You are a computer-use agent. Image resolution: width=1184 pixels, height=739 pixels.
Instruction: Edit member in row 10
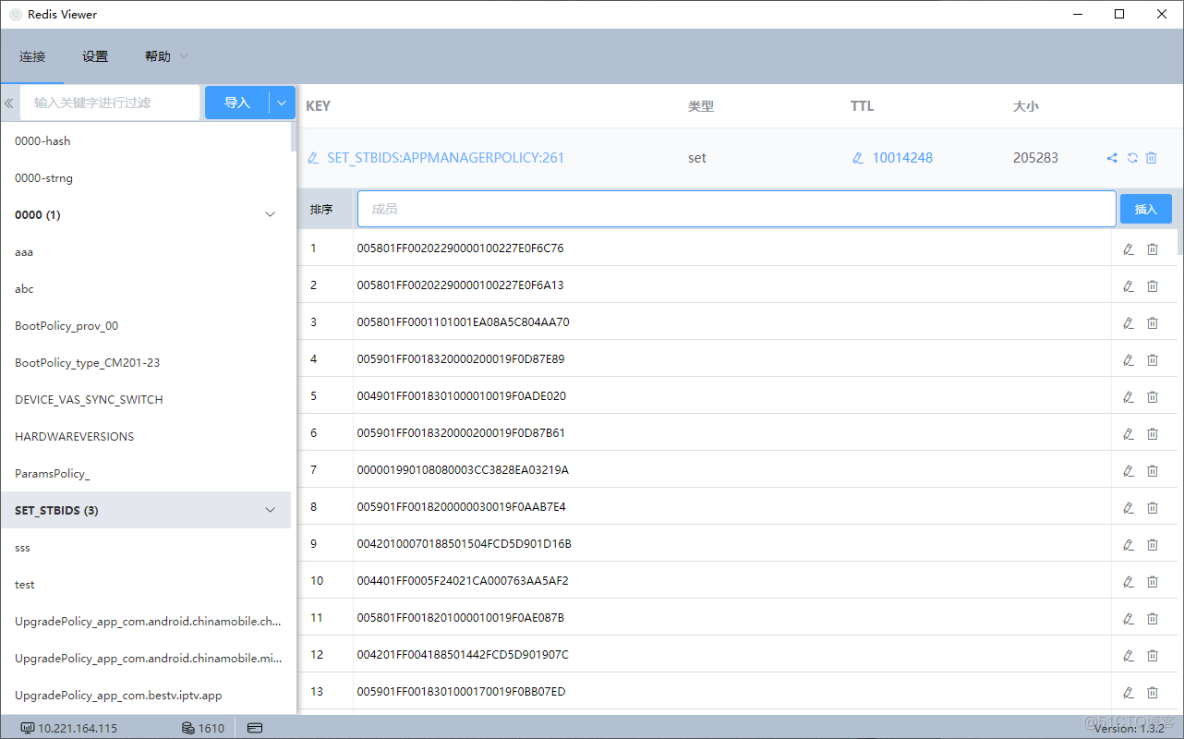coord(1128,582)
